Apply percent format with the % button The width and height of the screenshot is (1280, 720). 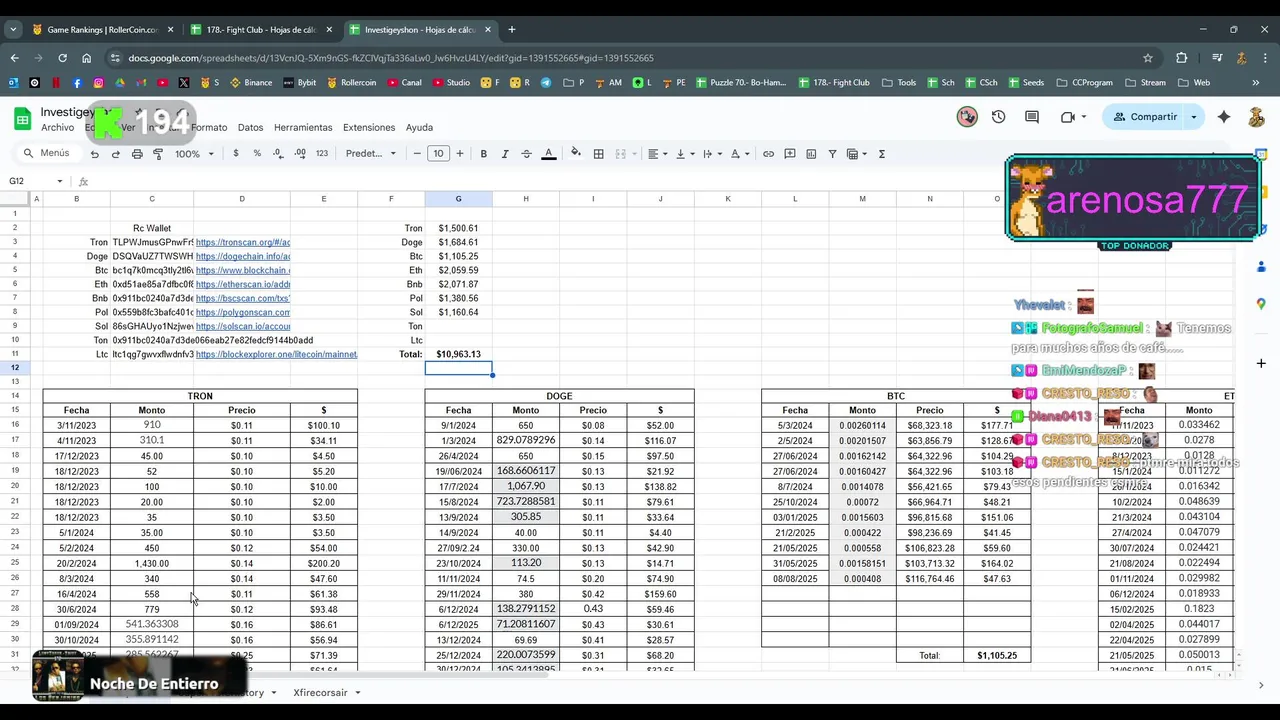[257, 154]
